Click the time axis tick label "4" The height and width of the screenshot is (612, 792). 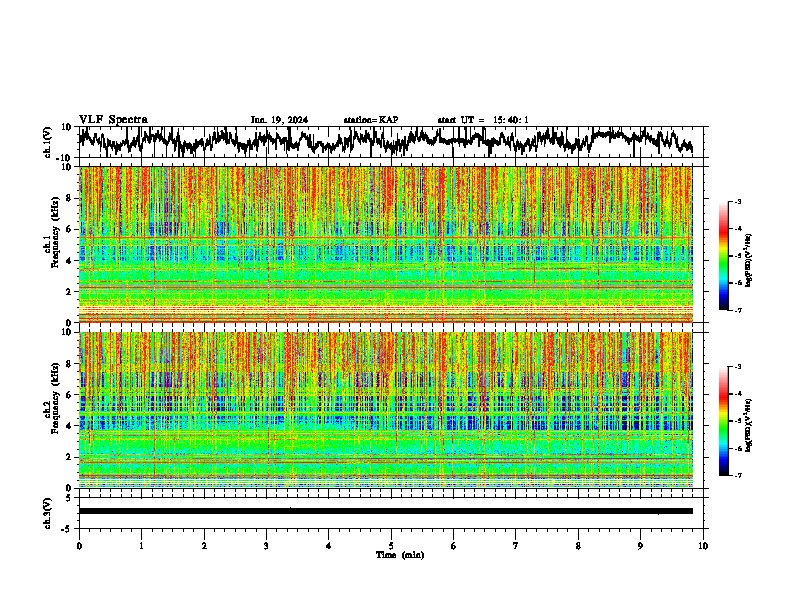(x=328, y=546)
